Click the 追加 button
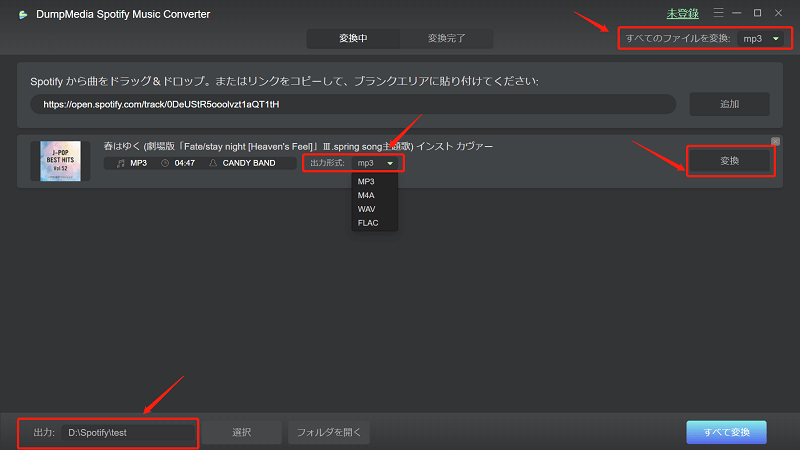 (x=730, y=104)
